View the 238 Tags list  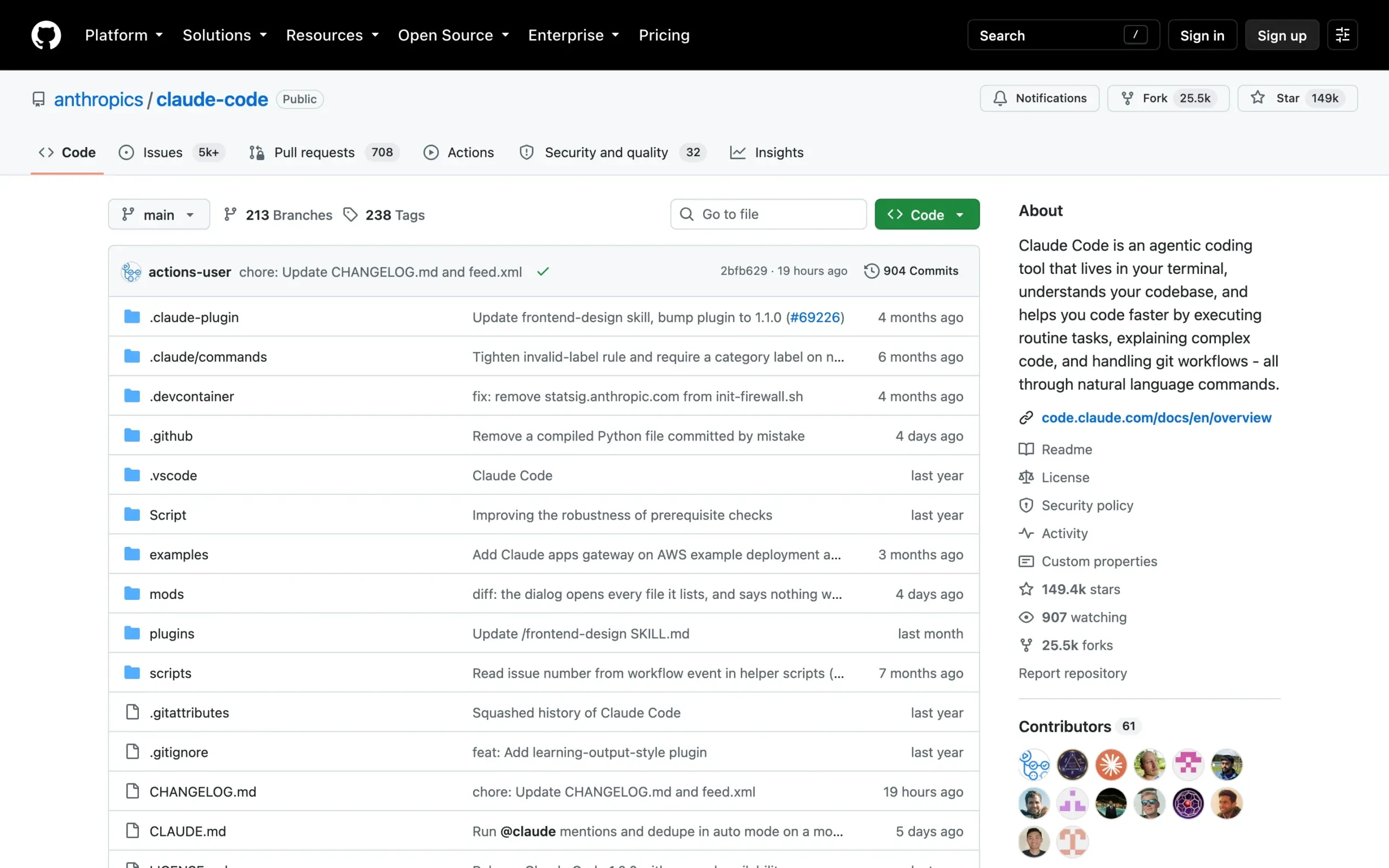click(x=384, y=215)
